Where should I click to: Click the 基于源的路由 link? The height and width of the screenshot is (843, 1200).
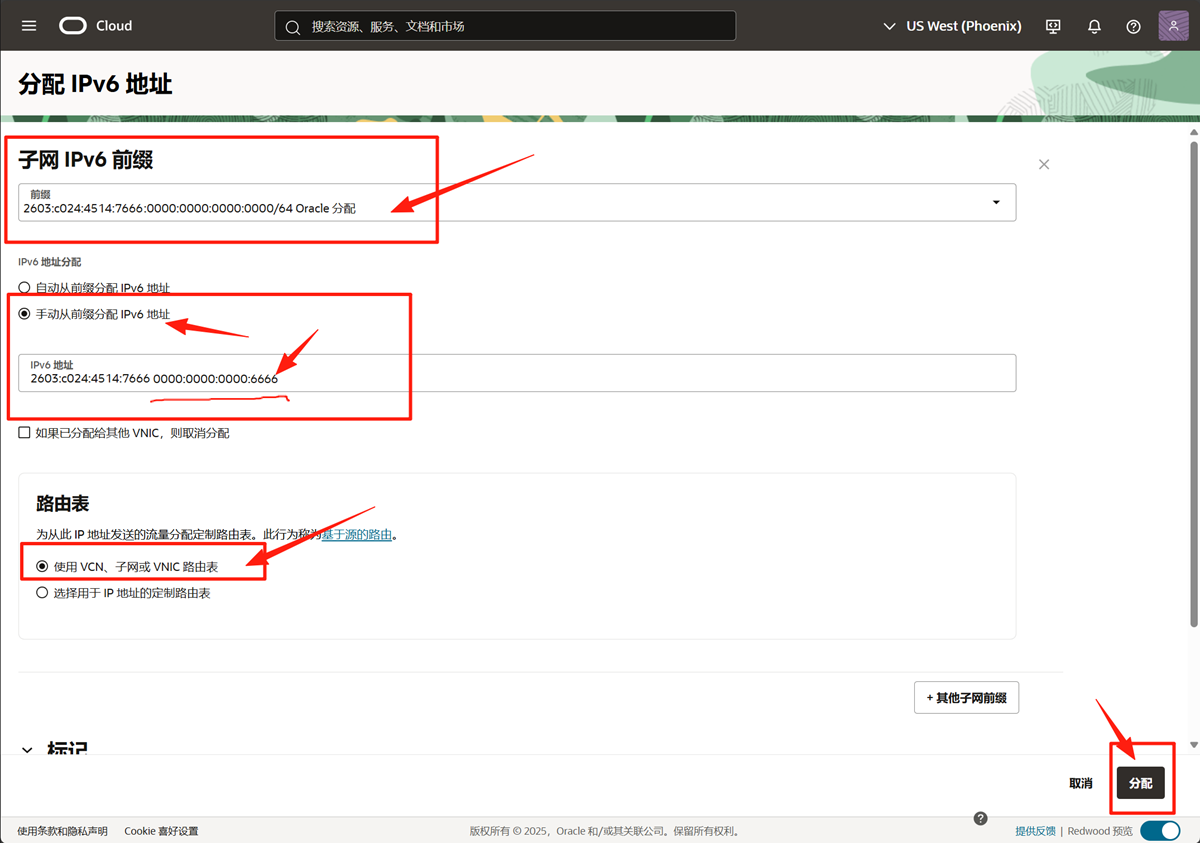click(x=356, y=535)
